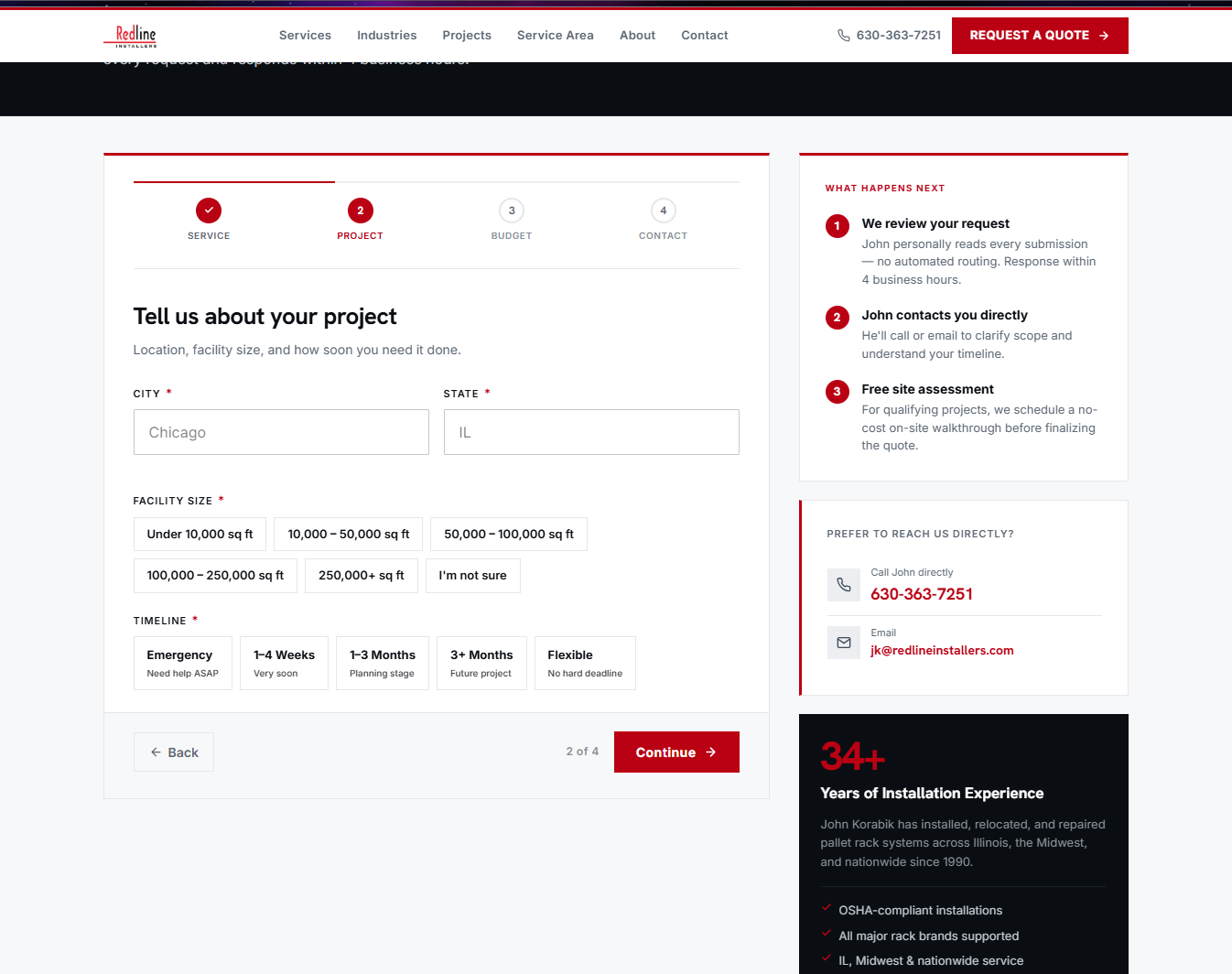
Task: Open the Contact page from navigation
Action: [x=705, y=36]
